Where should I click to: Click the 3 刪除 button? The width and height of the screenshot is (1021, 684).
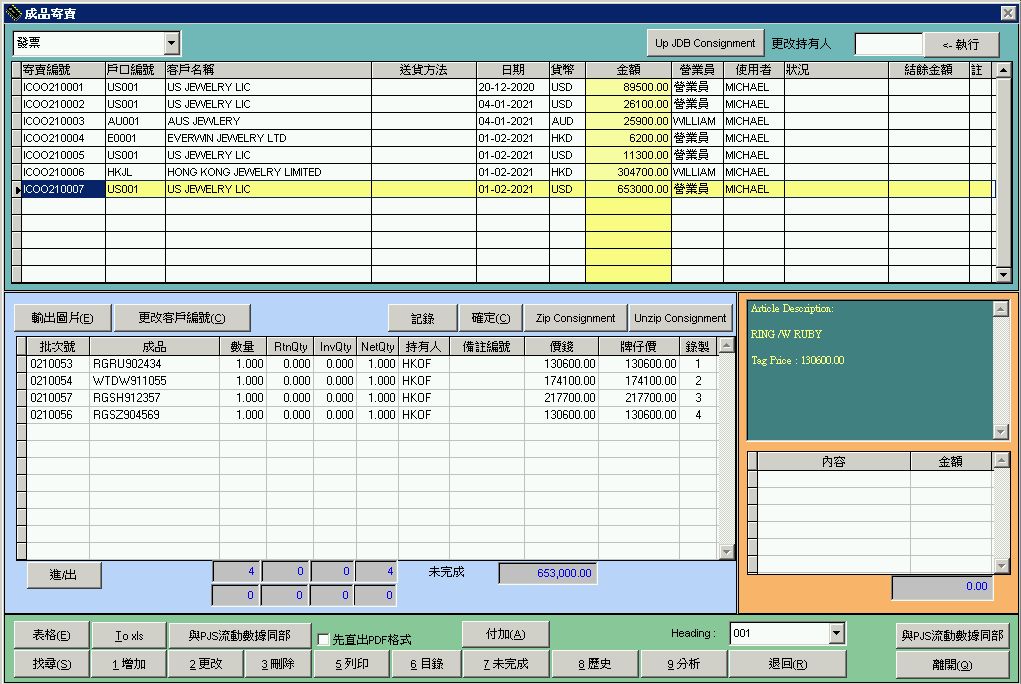(x=278, y=664)
